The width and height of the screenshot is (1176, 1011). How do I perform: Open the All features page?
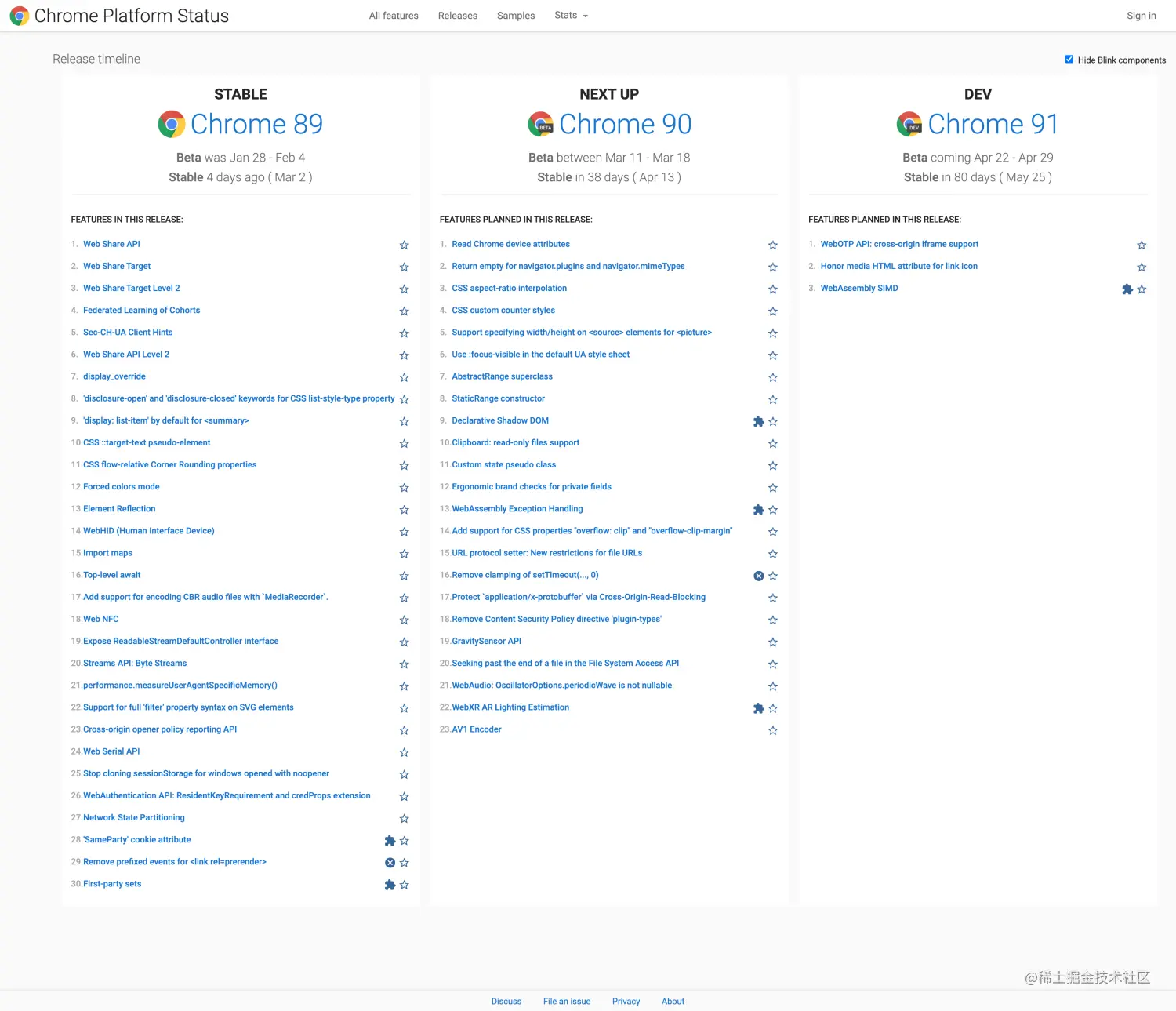[394, 15]
